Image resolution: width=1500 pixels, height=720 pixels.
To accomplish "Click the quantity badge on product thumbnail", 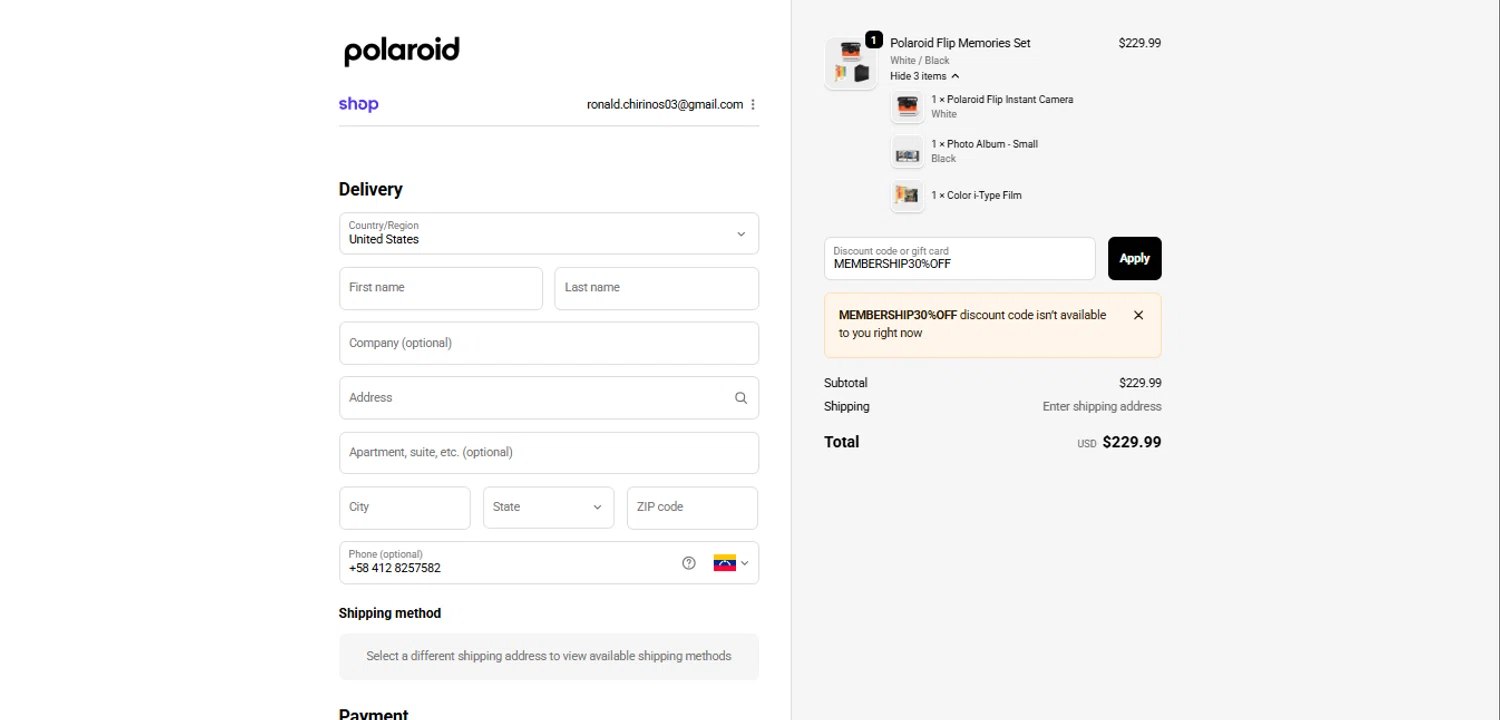I will (x=874, y=40).
